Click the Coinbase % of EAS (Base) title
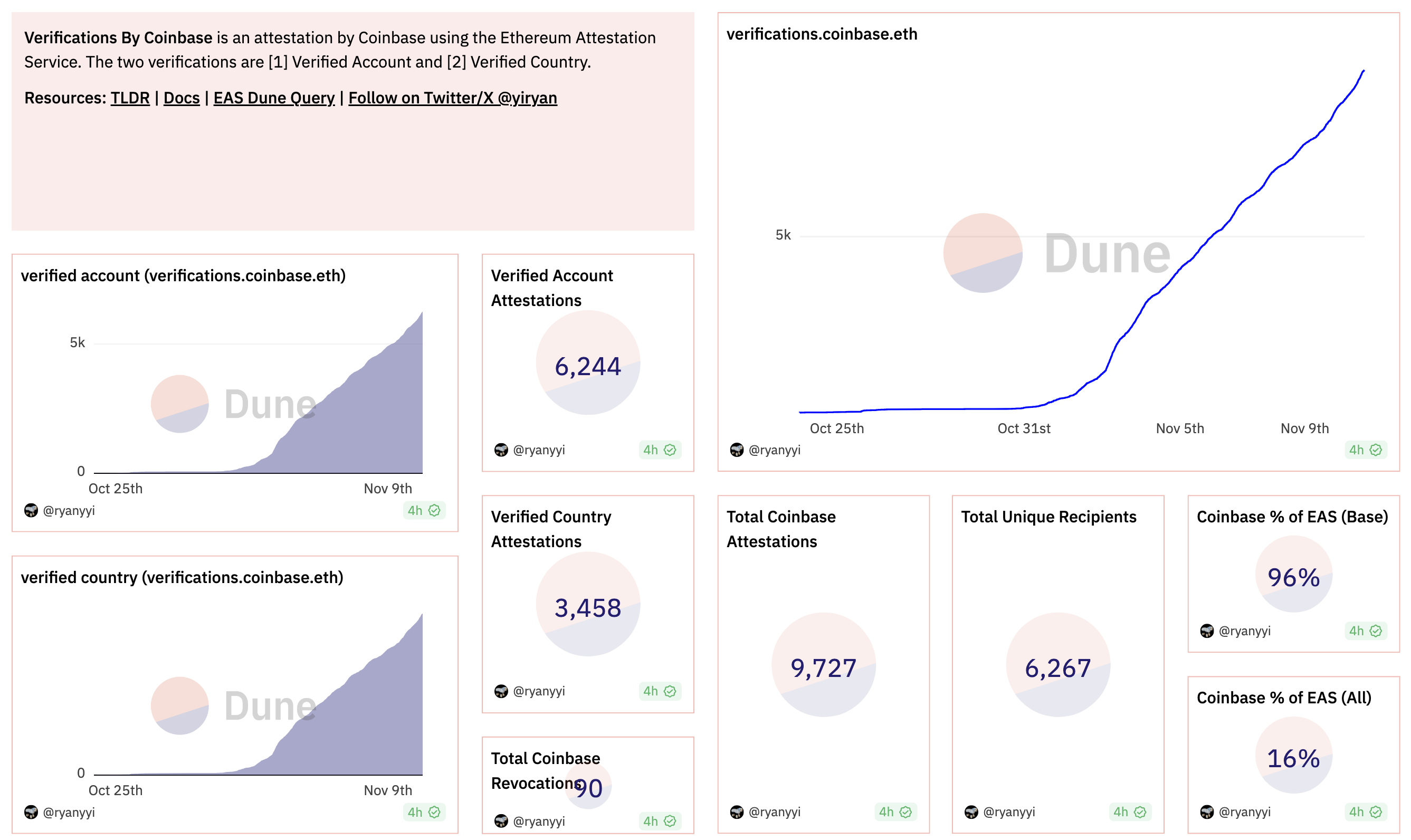This screenshot has height=840, width=1411. [x=1292, y=516]
